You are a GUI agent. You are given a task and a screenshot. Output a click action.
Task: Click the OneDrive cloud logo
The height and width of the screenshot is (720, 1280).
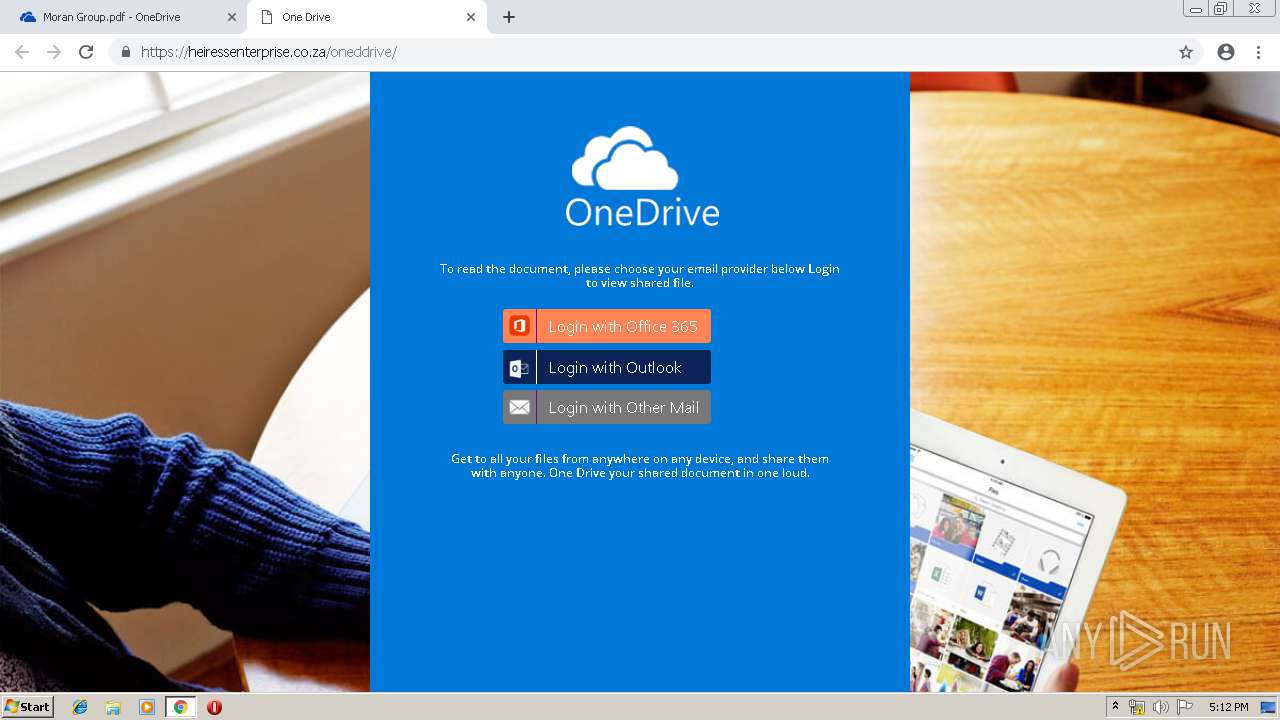point(625,158)
